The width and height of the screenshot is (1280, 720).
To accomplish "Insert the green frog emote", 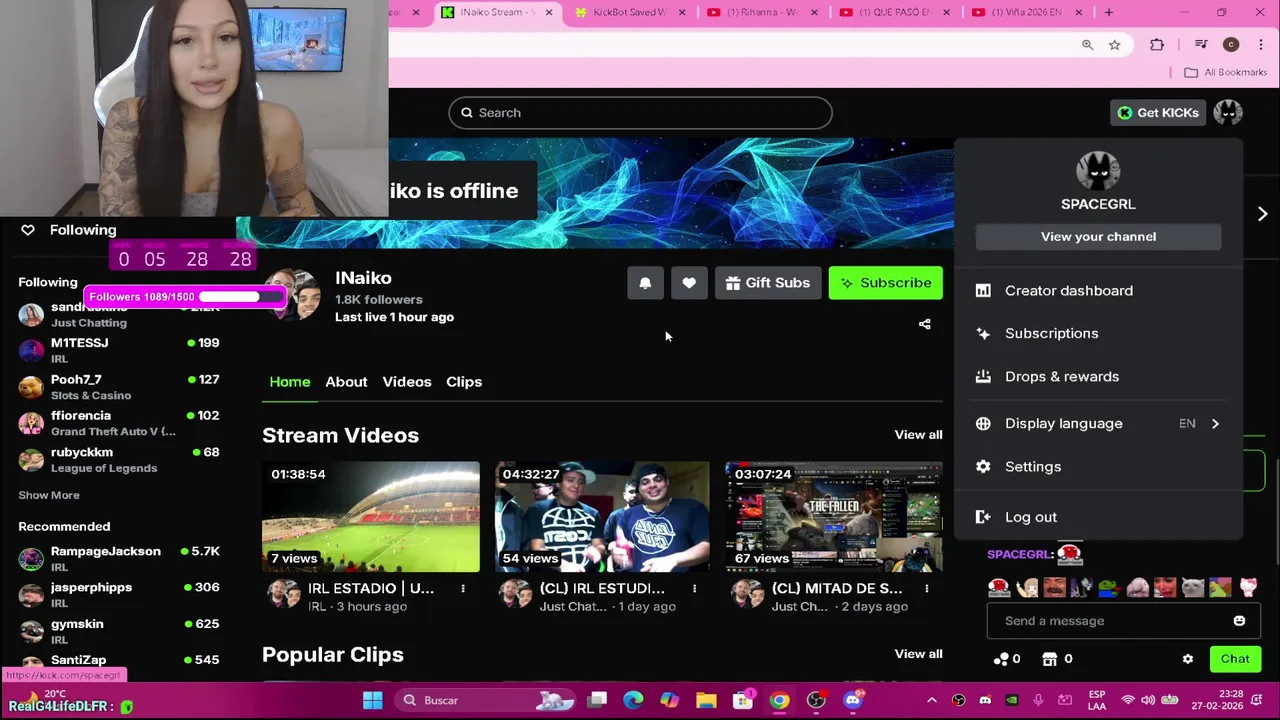I will pyautogui.click(x=1110, y=587).
